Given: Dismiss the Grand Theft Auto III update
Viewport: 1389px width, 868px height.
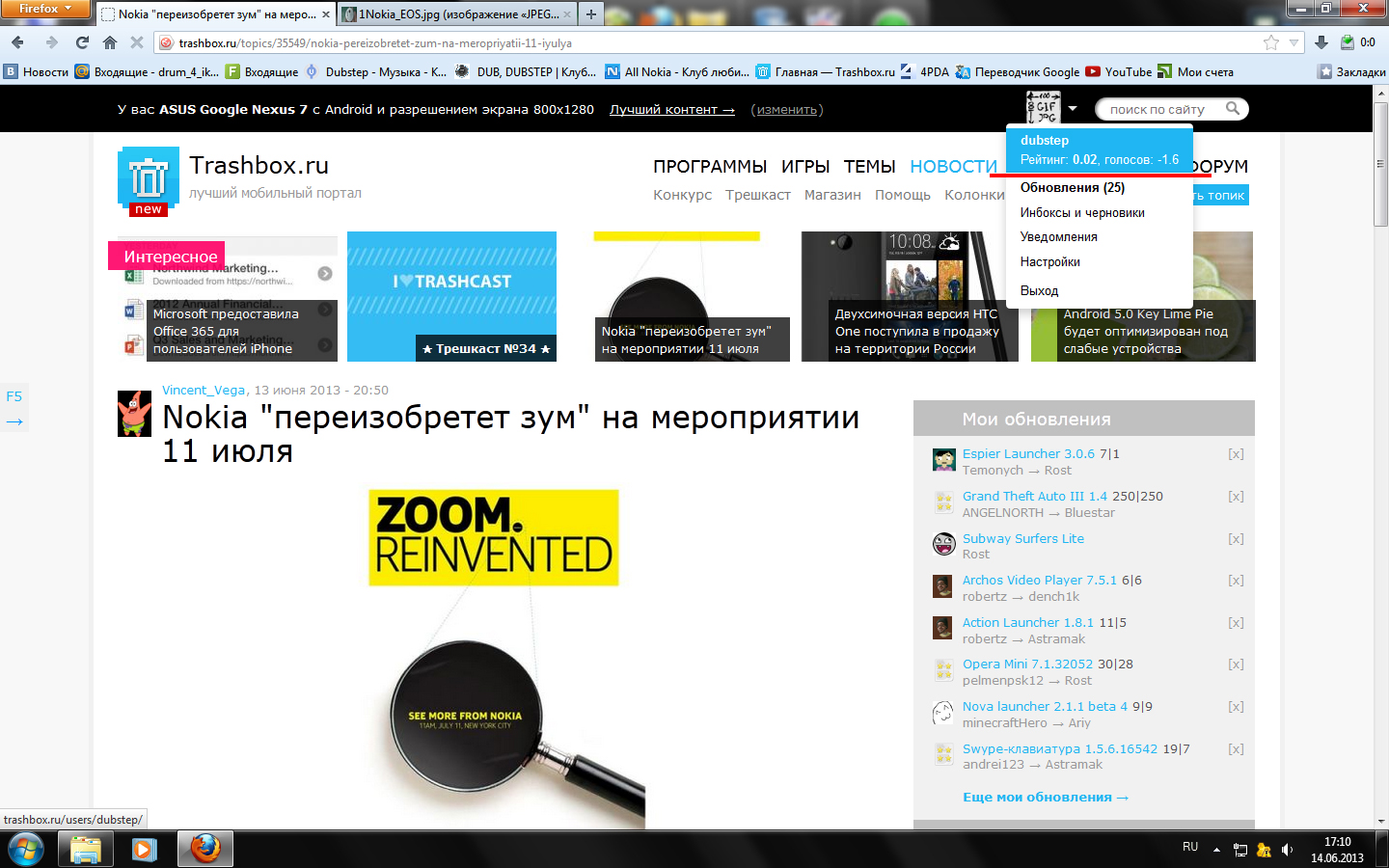Looking at the screenshot, I should 1236,496.
